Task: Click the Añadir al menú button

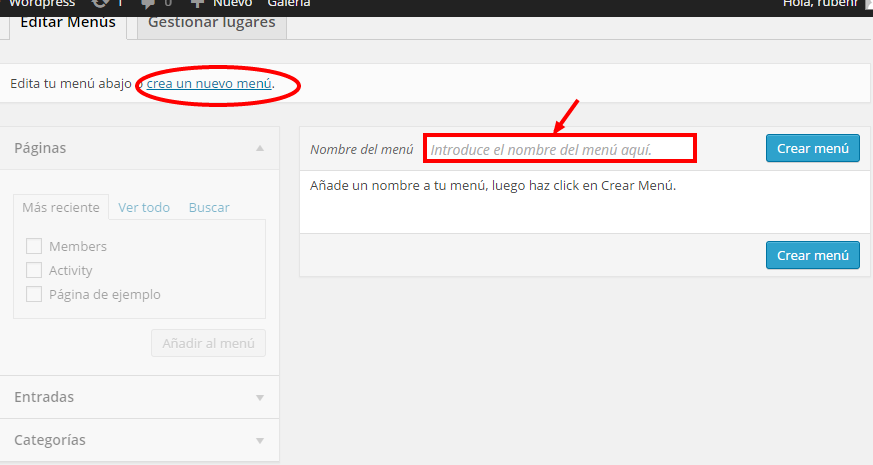Action: [x=208, y=343]
